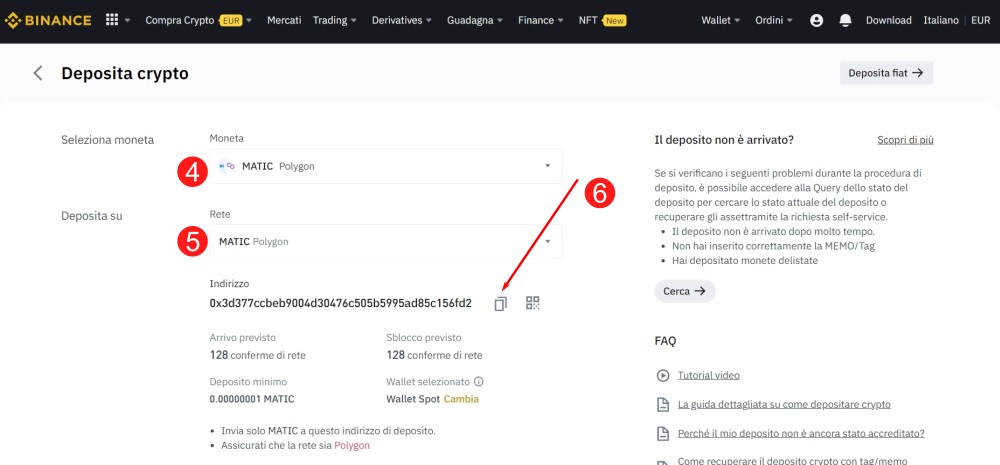Screen dimensions: 1000x465
Task: Open the notifications bell icon
Action: point(846,20)
